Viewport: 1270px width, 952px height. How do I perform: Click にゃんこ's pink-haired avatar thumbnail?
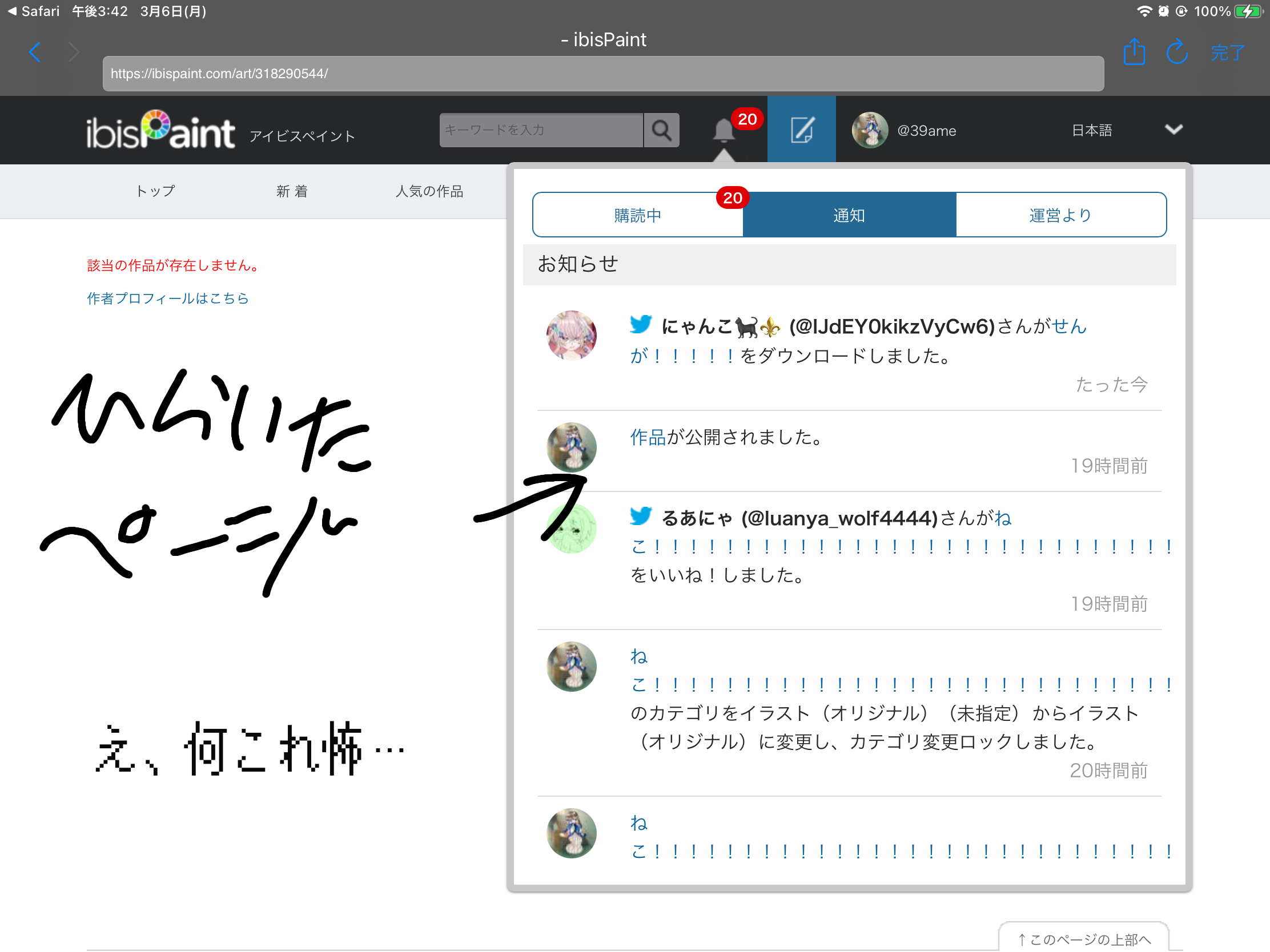(x=571, y=336)
